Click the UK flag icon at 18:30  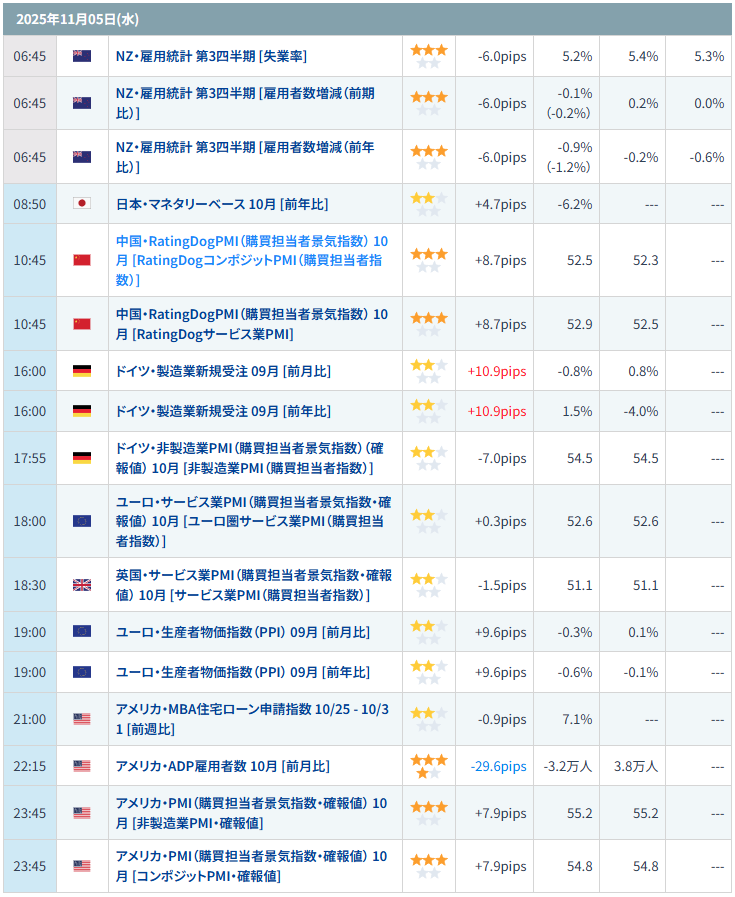pyautogui.click(x=82, y=585)
